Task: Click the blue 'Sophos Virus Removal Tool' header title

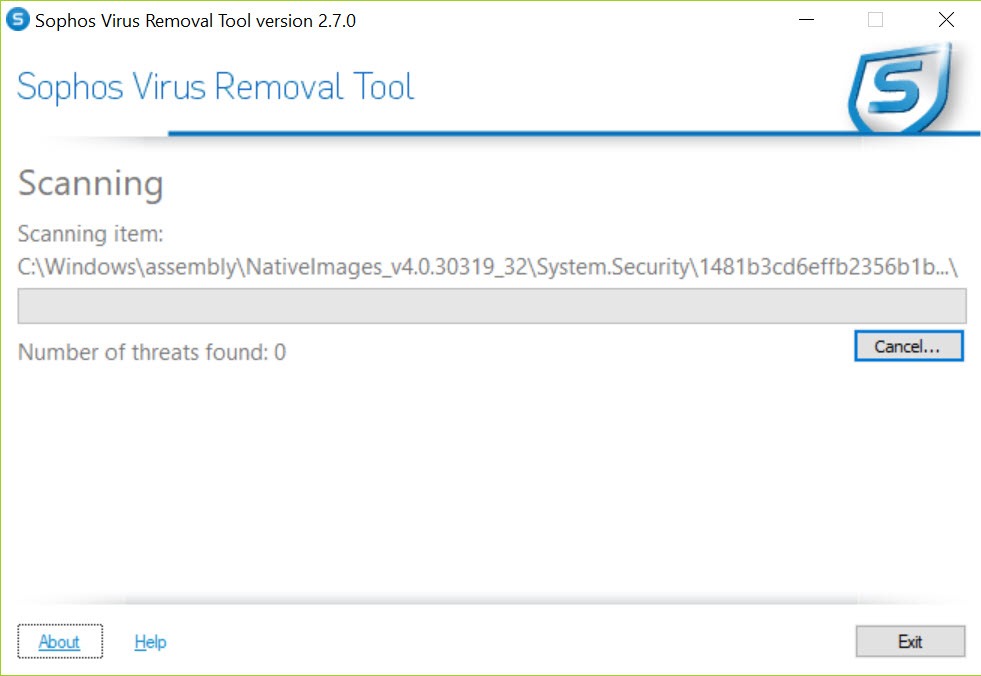Action: (215, 86)
